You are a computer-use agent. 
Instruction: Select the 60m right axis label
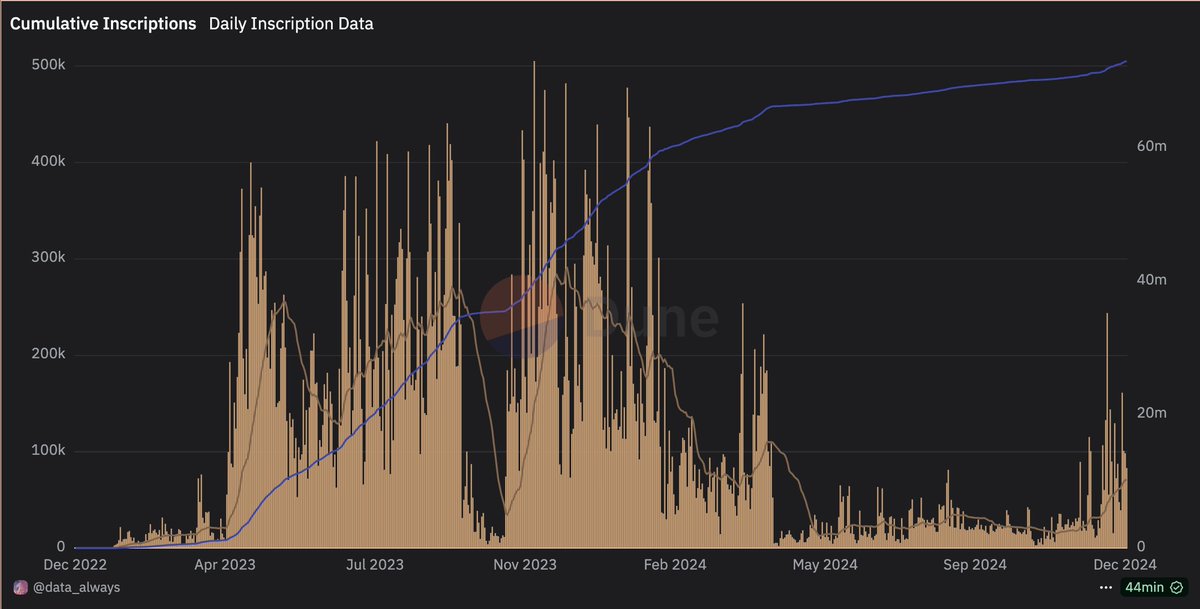tap(1152, 146)
